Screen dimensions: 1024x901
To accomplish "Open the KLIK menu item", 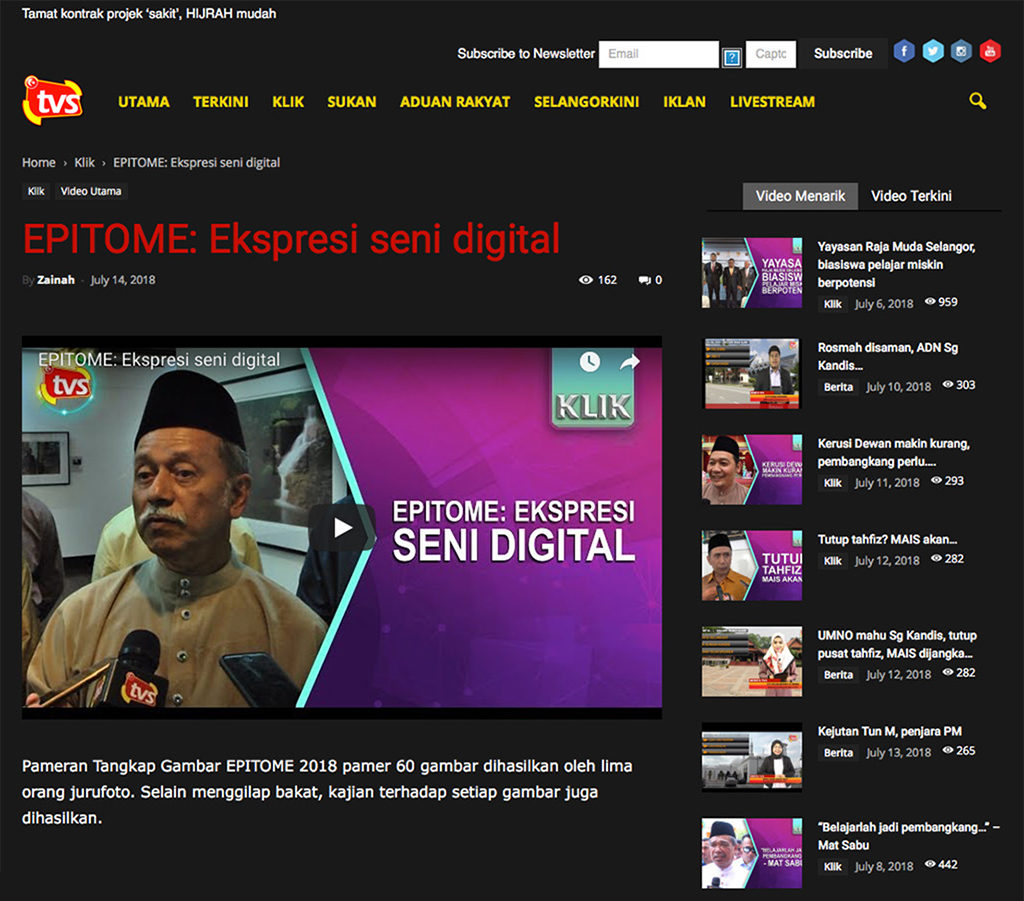I will tap(288, 102).
